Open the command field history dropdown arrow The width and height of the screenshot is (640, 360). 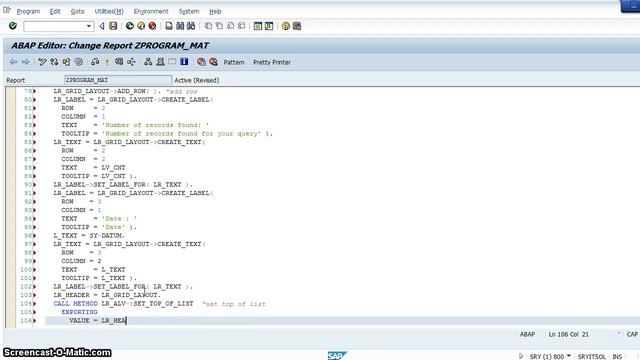[89, 27]
